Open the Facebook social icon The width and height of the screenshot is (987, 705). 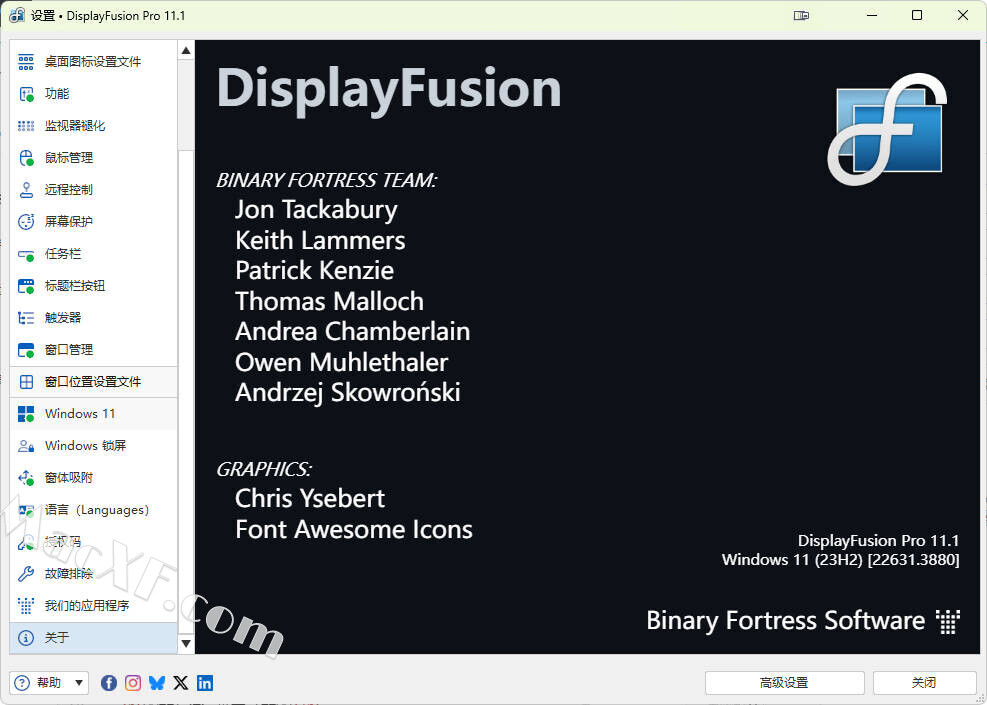pyautogui.click(x=109, y=683)
